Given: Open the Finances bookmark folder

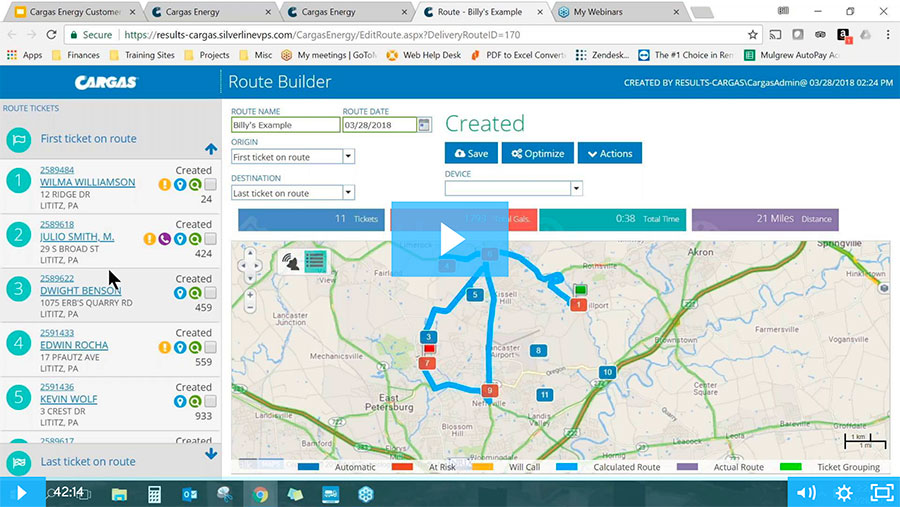Looking at the screenshot, I should pyautogui.click(x=76, y=55).
